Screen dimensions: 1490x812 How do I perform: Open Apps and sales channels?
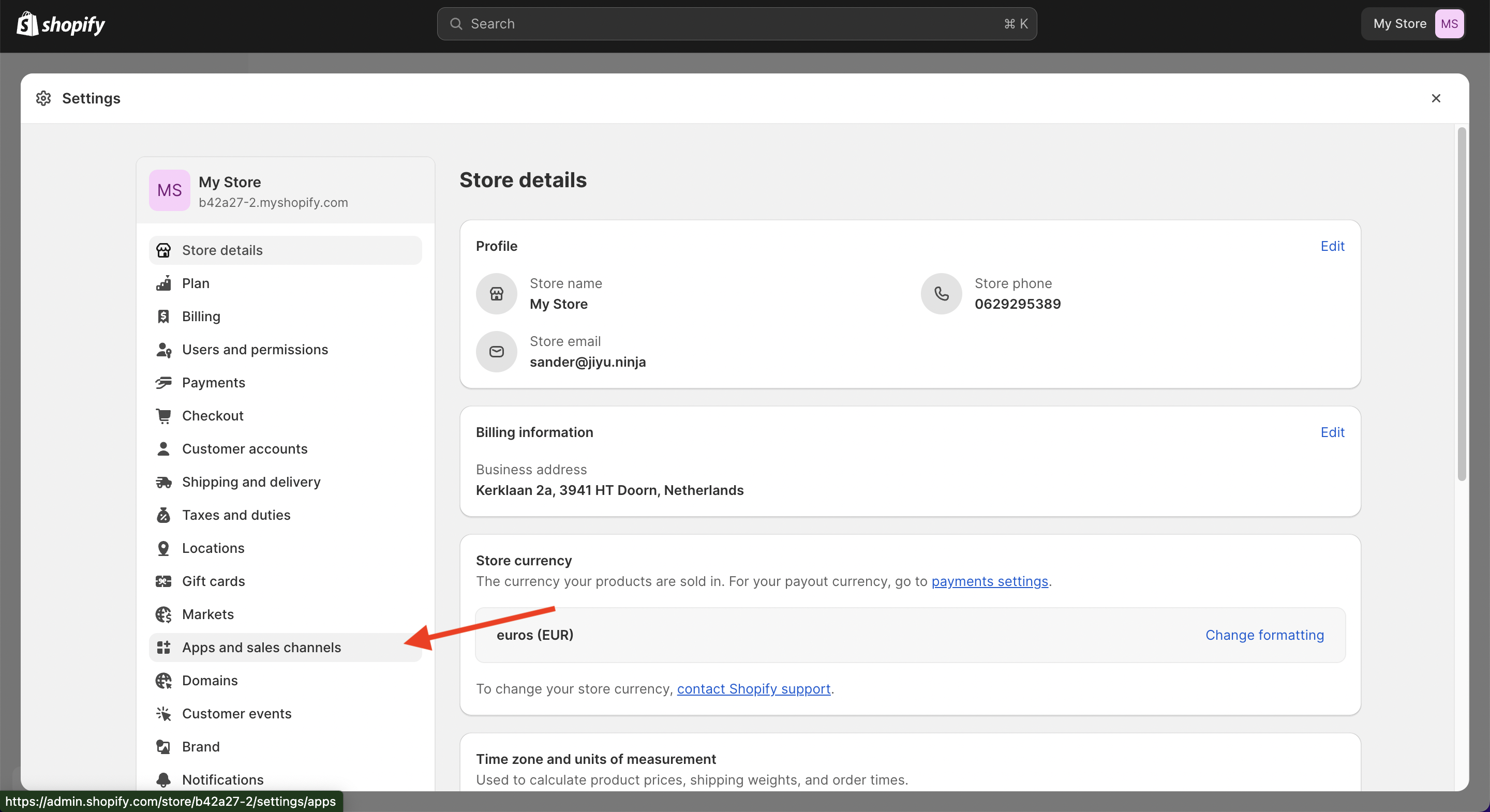285,648
